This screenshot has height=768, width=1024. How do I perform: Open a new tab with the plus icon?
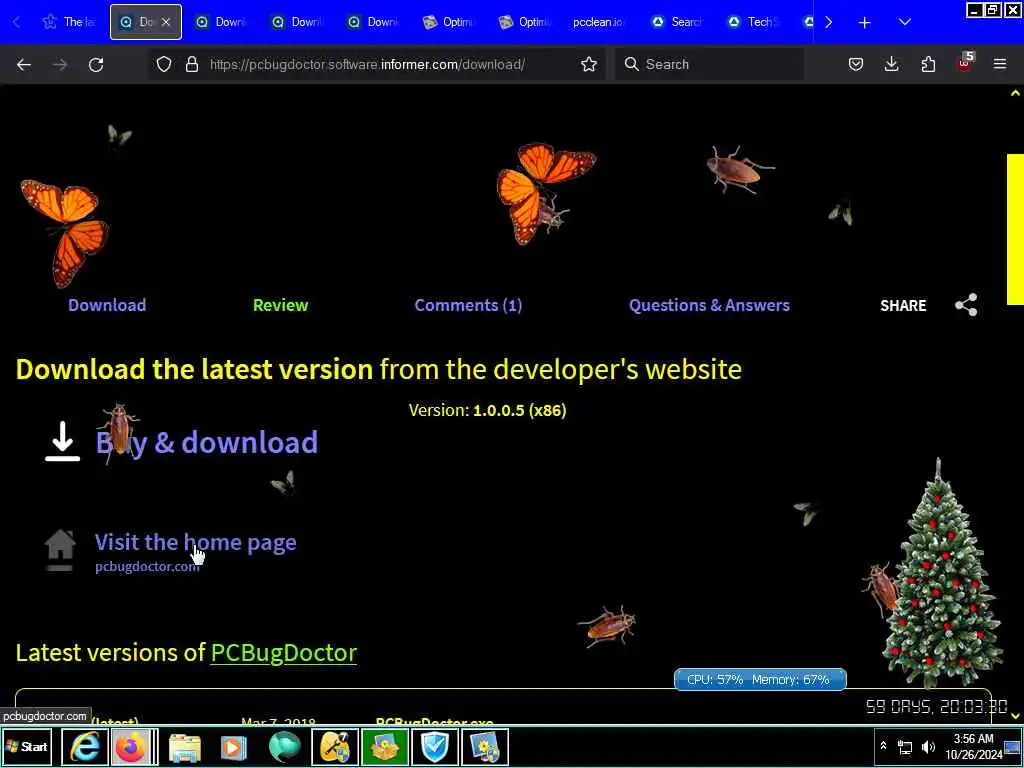865,22
